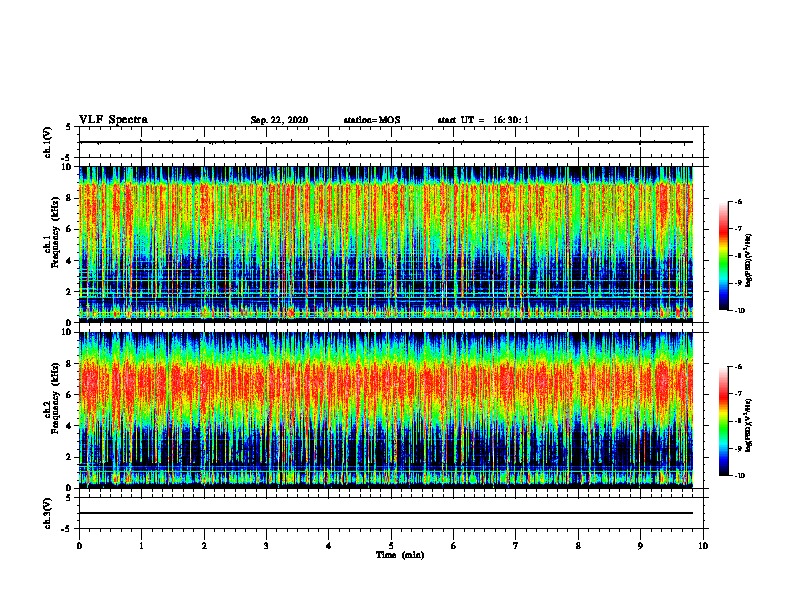Click the ch.1 frequency tick label "6"

tap(69, 230)
